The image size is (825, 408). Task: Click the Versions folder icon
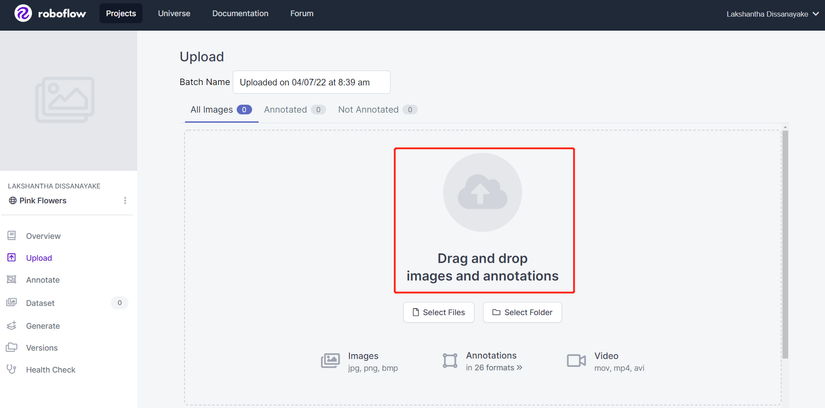[x=12, y=347]
